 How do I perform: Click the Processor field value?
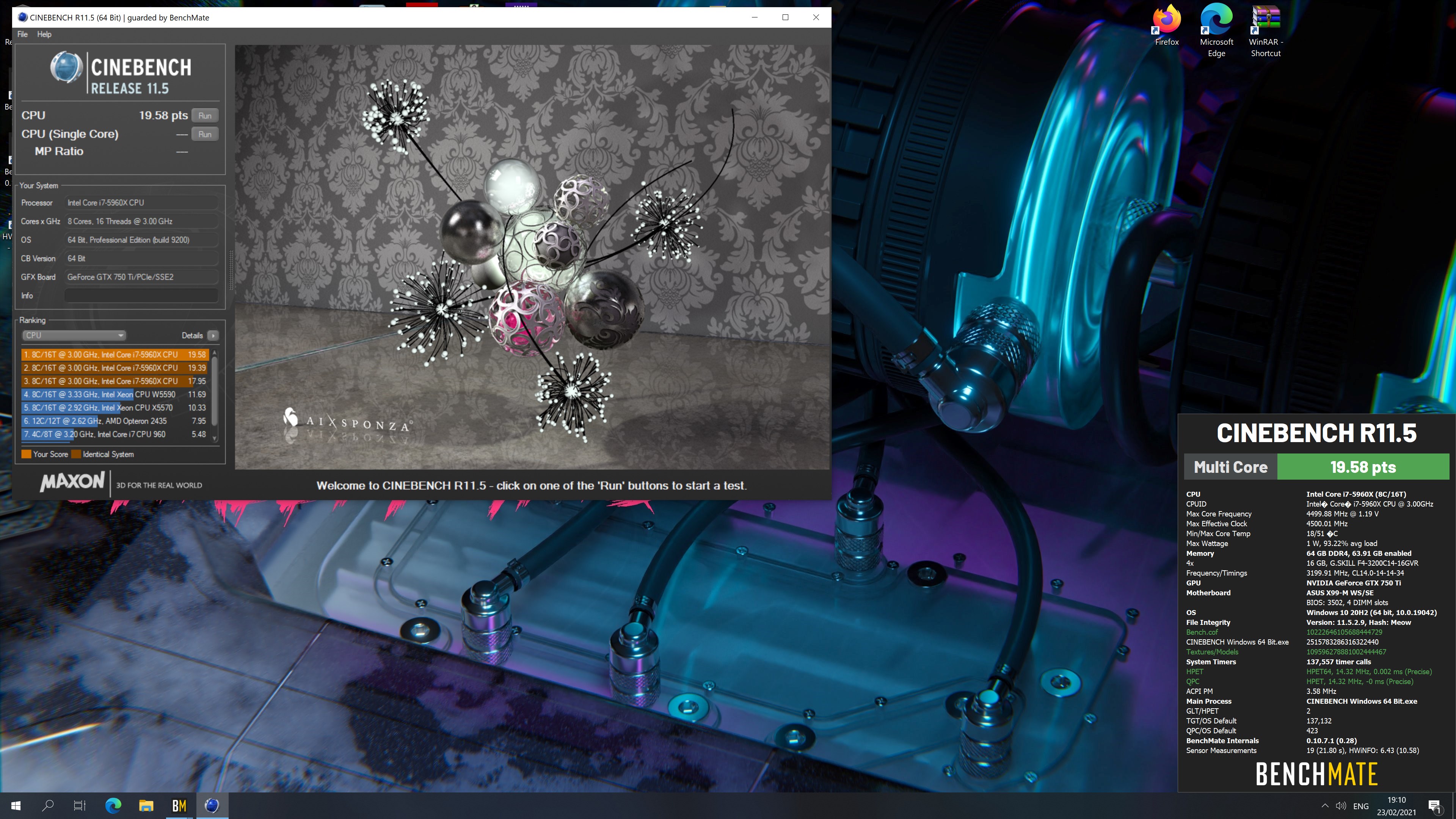pos(141,202)
